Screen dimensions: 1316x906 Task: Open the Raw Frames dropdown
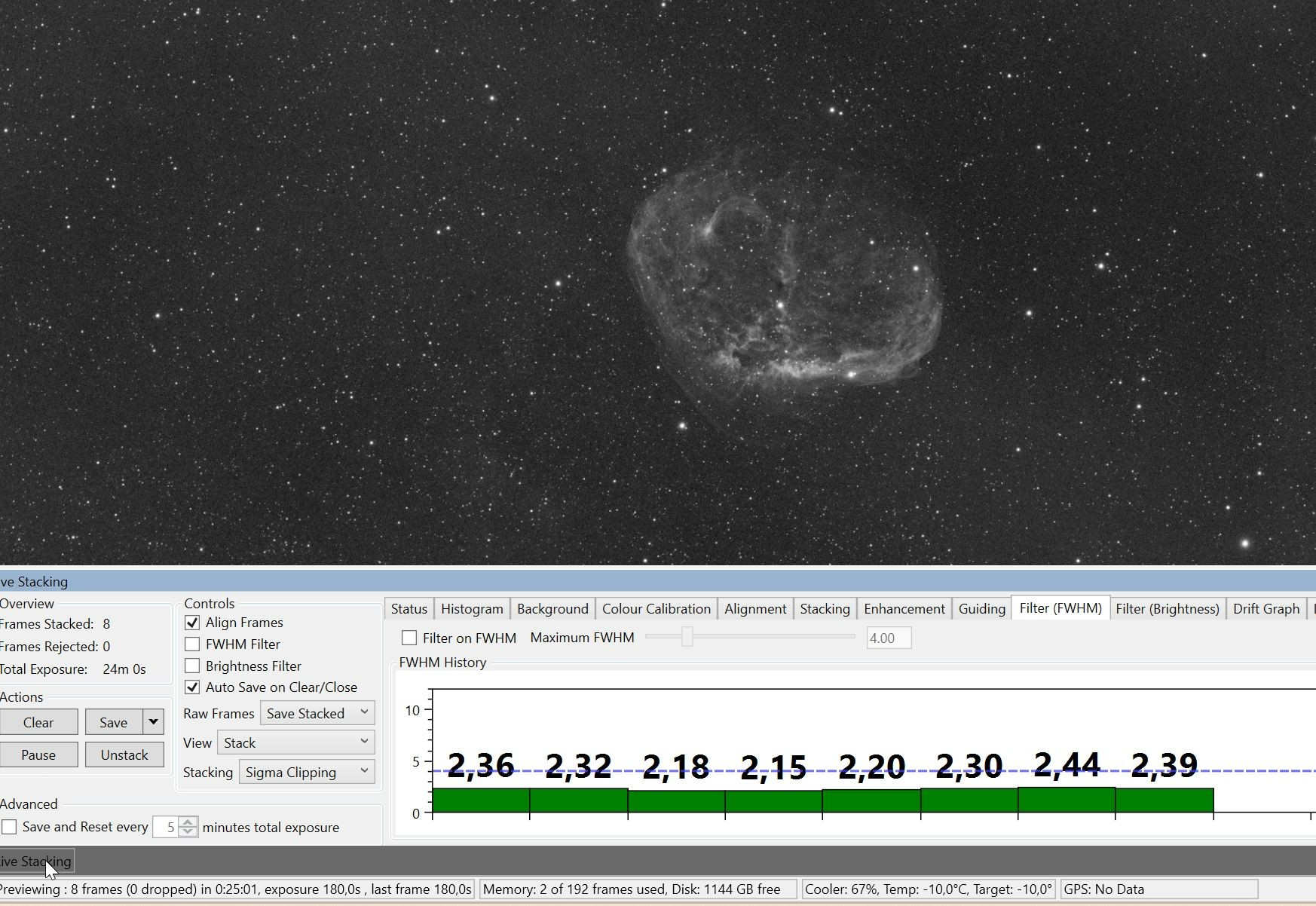click(x=317, y=713)
